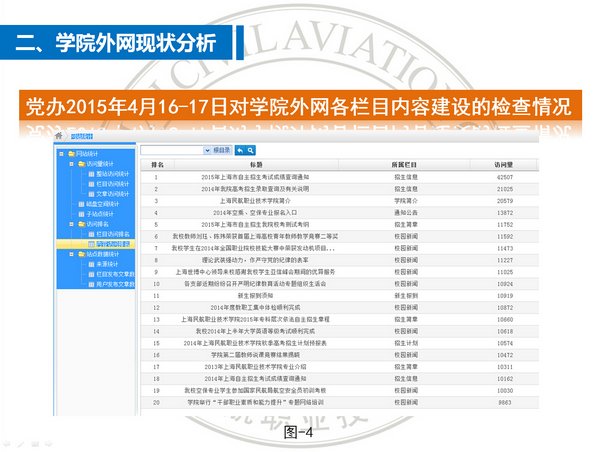
Task: Open 栏目访问排名 tree item
Action: click(113, 233)
